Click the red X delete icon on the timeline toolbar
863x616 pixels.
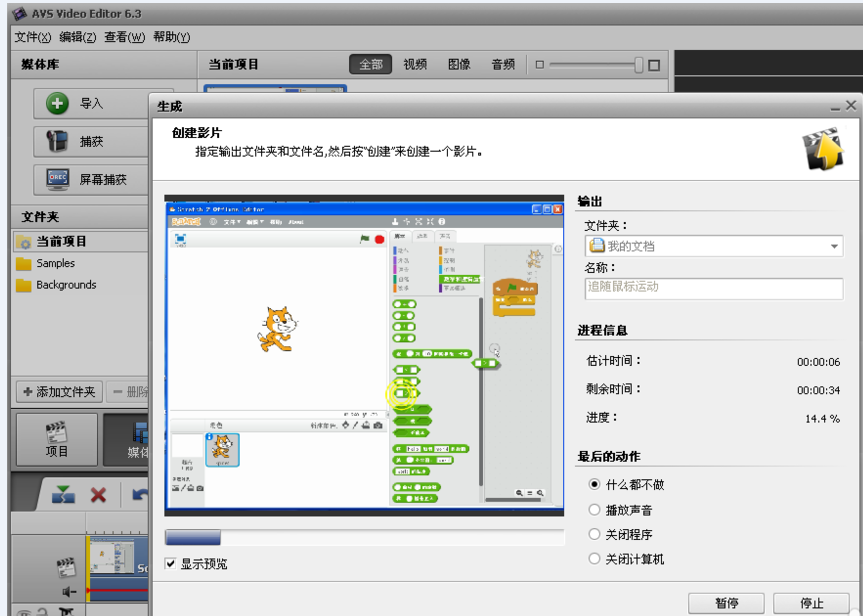[97, 494]
